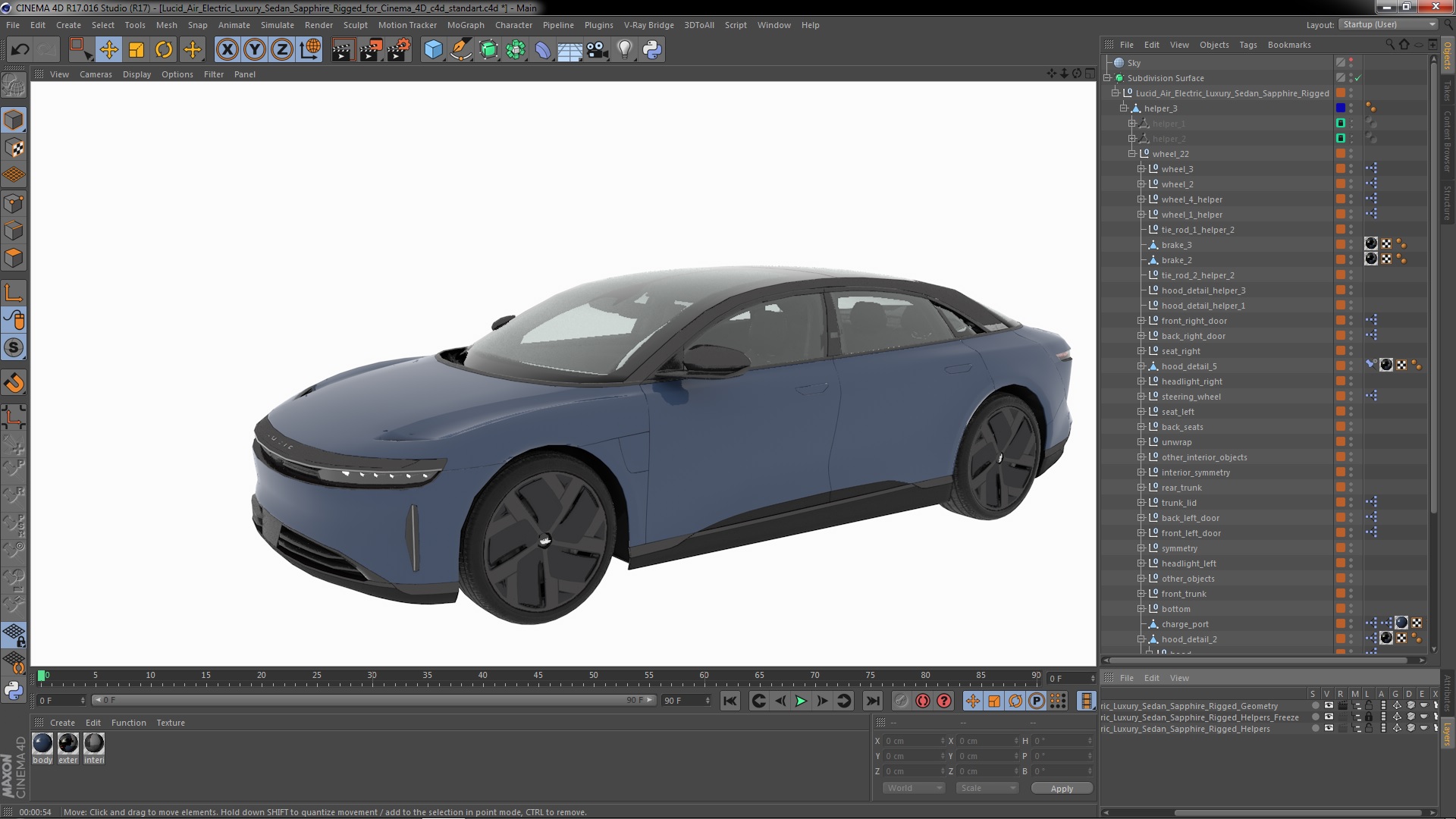Toggle Y axis lock

(255, 50)
